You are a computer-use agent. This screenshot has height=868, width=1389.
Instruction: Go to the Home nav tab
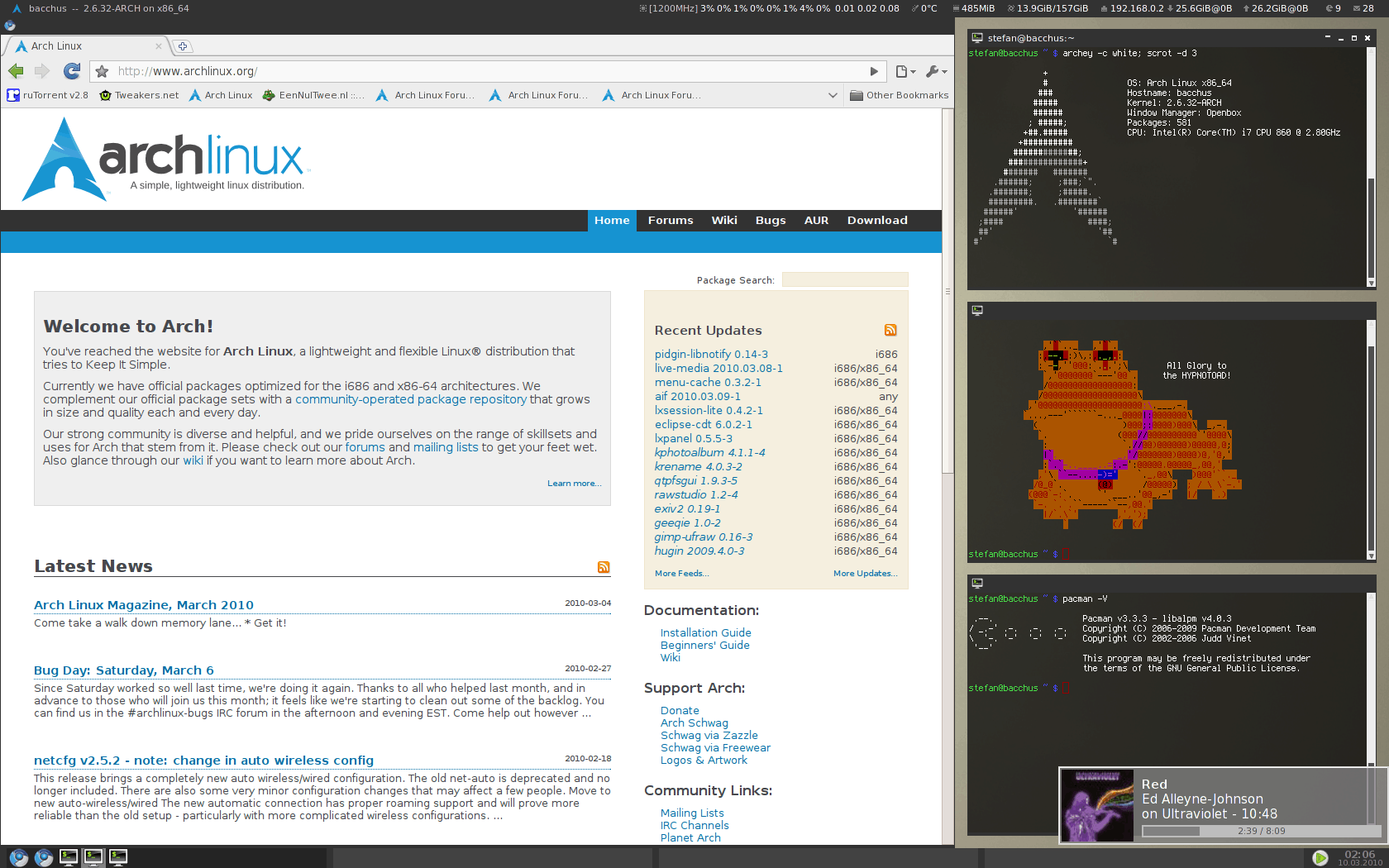click(612, 221)
